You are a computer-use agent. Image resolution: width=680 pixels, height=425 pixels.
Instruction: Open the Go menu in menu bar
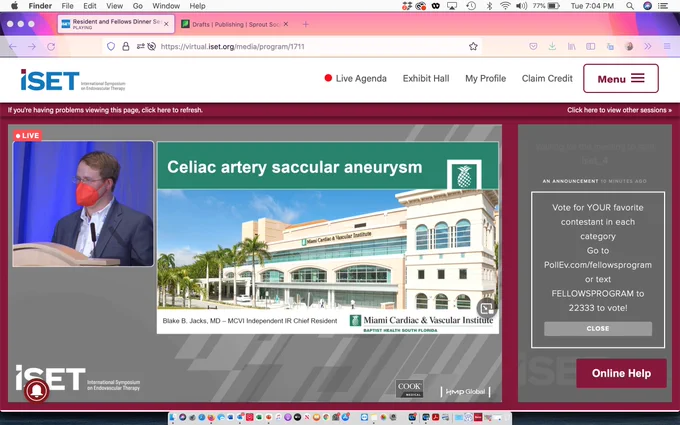(x=137, y=6)
